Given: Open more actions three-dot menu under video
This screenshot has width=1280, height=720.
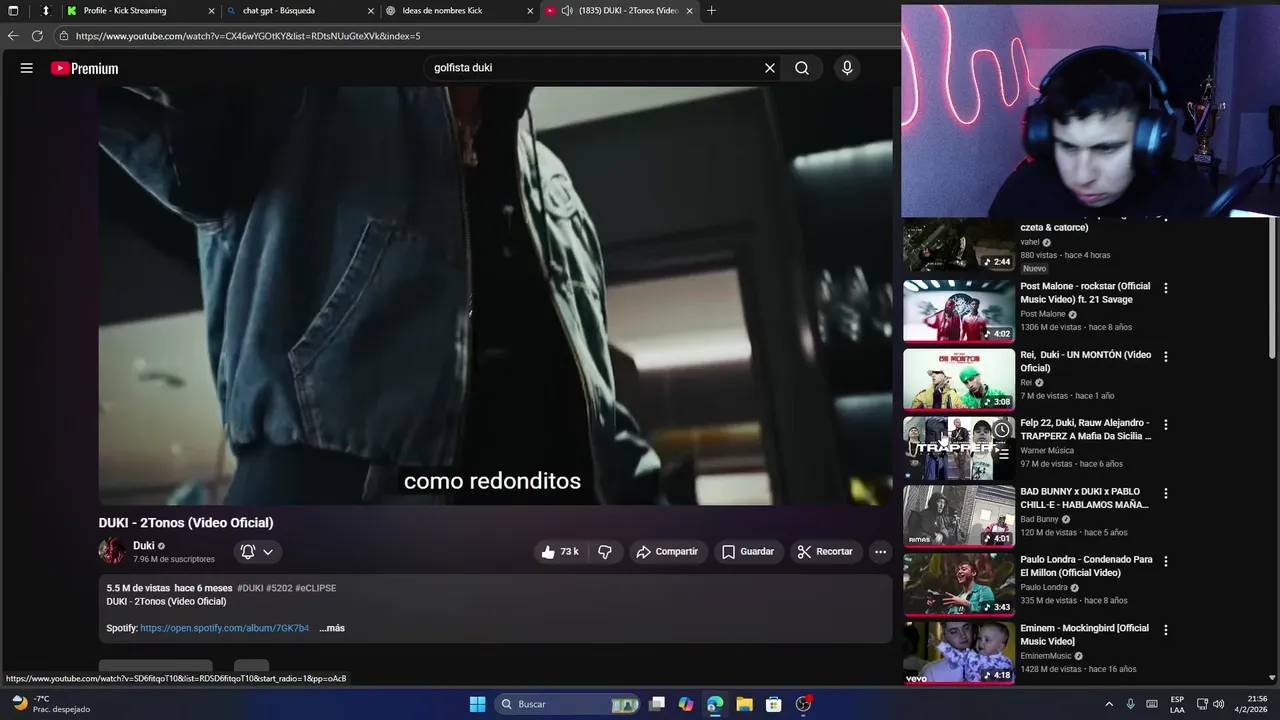Looking at the screenshot, I should [880, 552].
